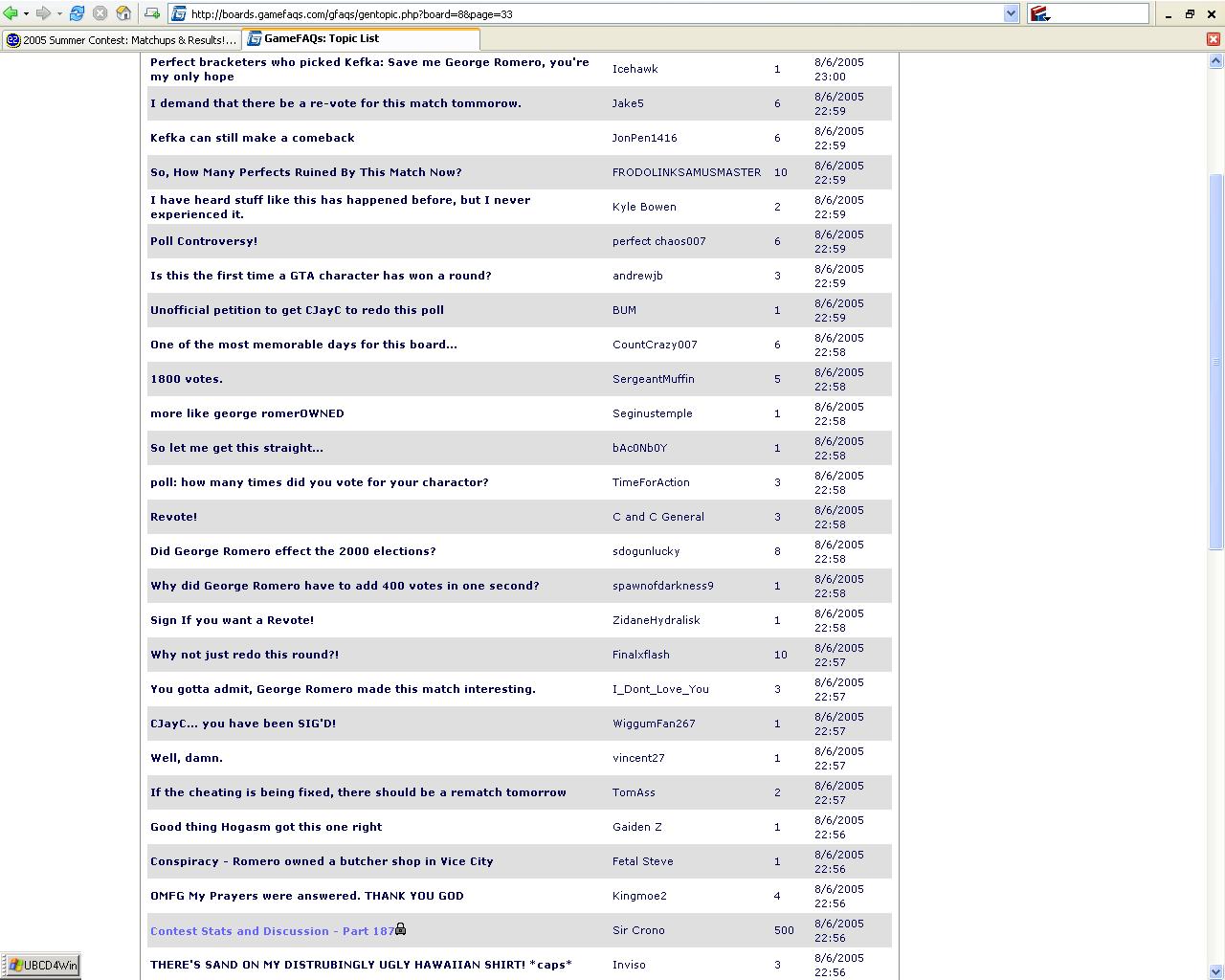This screenshot has width=1225, height=980.
Task: Click the scrollbar up arrow
Action: point(1216,60)
